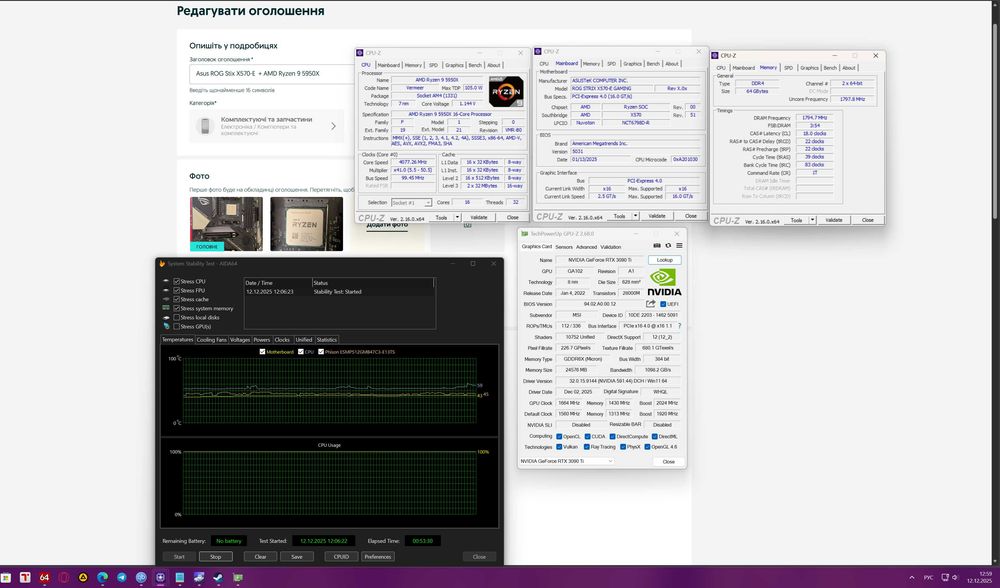Expand the category selector chevron
Screen dimensions: 1000x588
pyautogui.click(x=334, y=126)
